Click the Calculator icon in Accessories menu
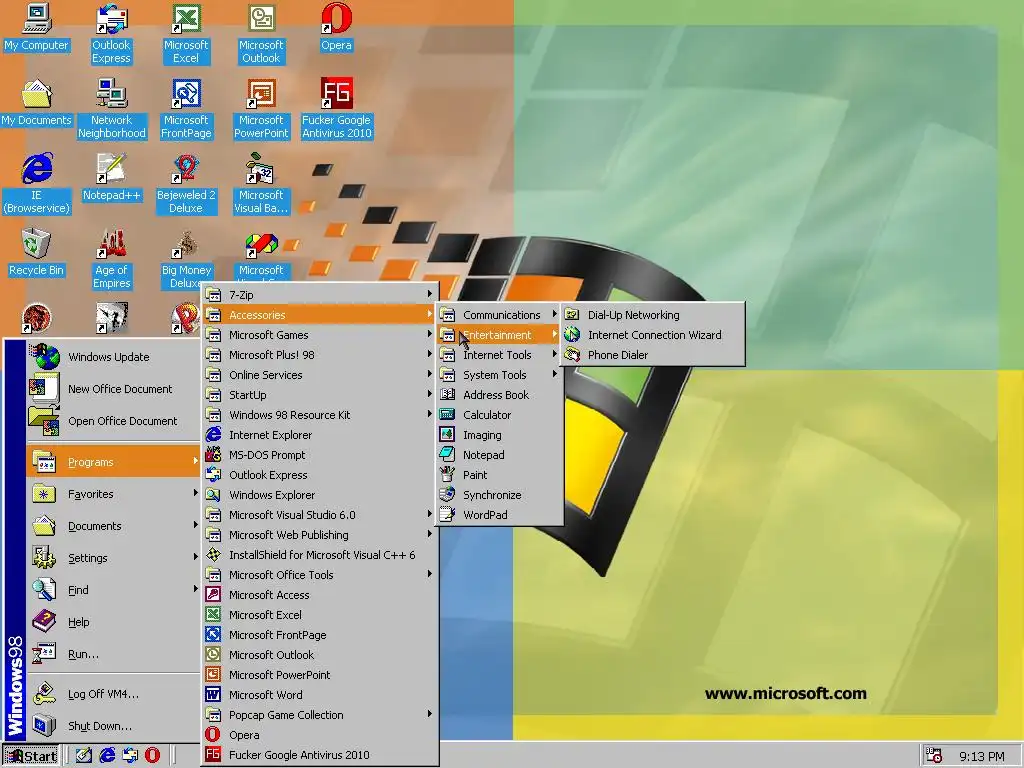 (447, 415)
